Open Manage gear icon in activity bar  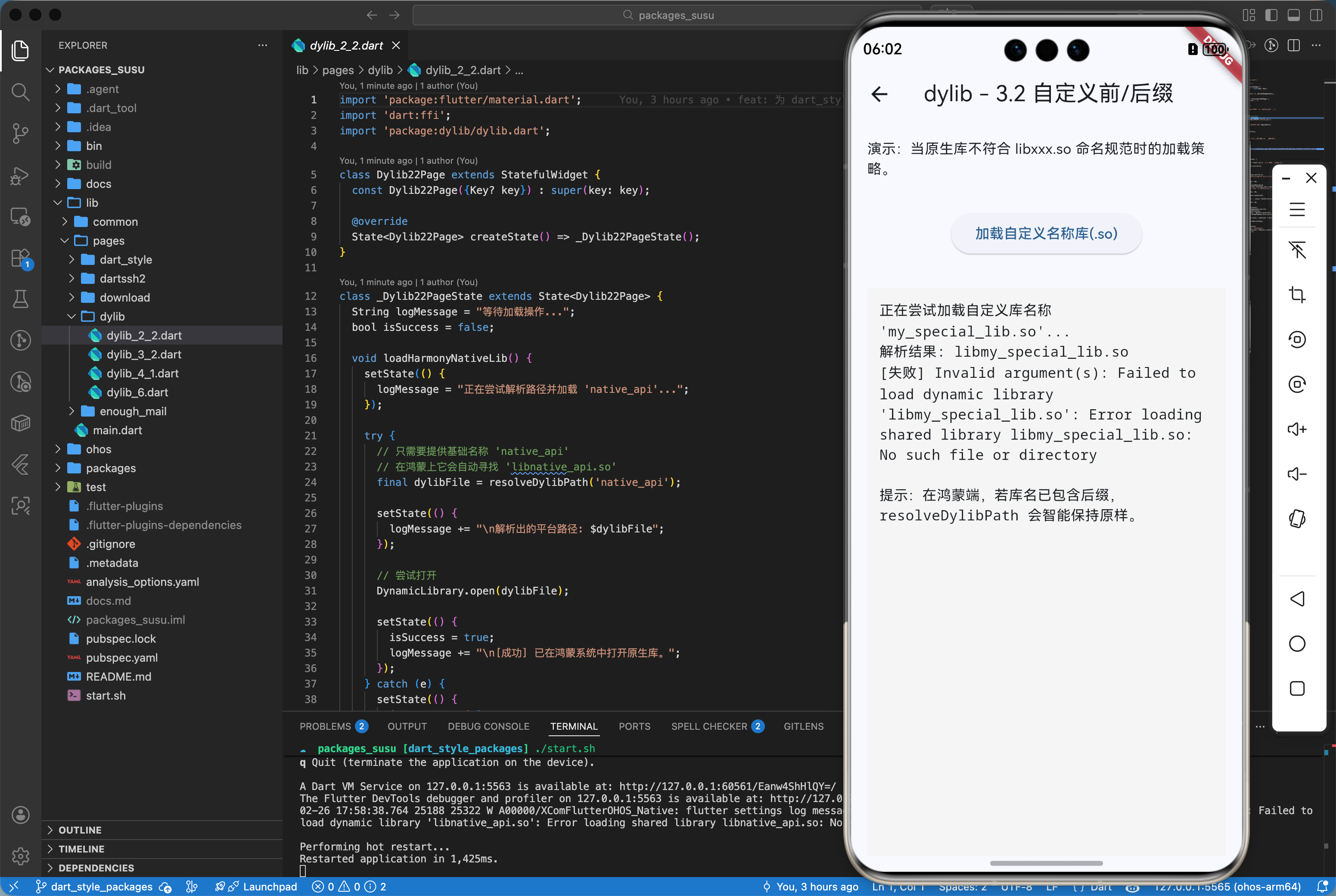[21, 856]
